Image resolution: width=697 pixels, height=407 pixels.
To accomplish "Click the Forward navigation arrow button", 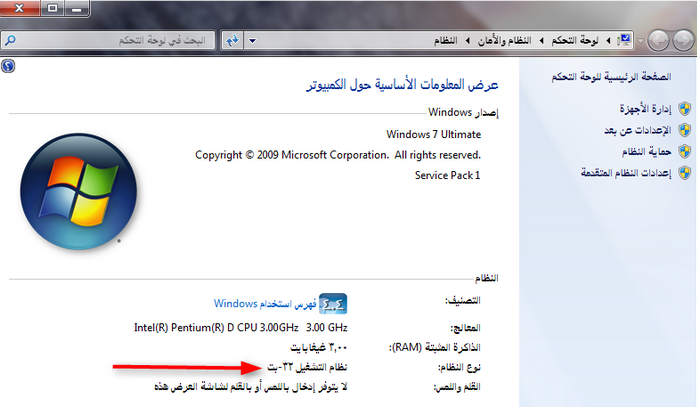I will tap(658, 40).
